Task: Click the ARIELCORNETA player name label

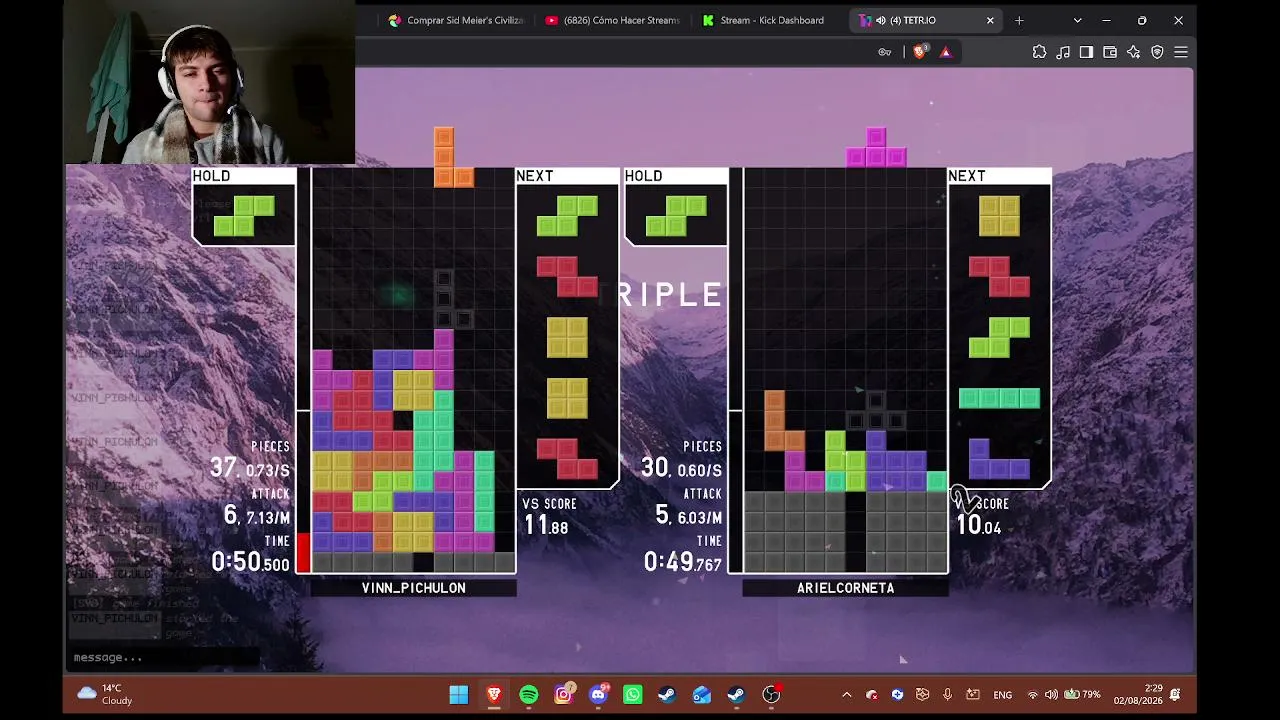Action: pos(846,588)
